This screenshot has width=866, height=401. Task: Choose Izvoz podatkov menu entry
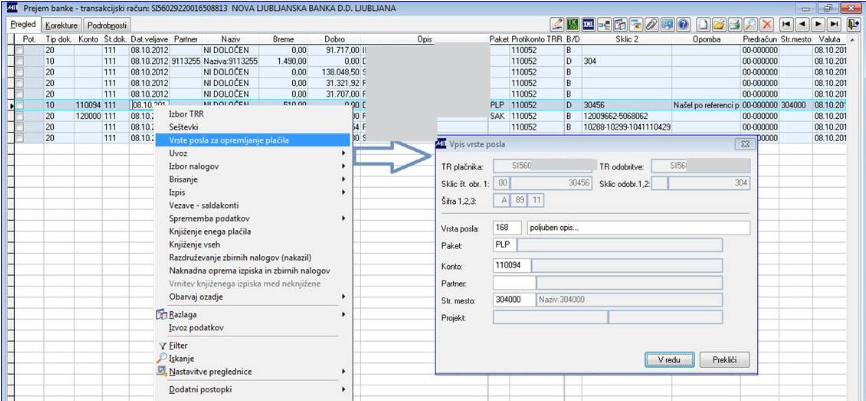(x=252, y=328)
